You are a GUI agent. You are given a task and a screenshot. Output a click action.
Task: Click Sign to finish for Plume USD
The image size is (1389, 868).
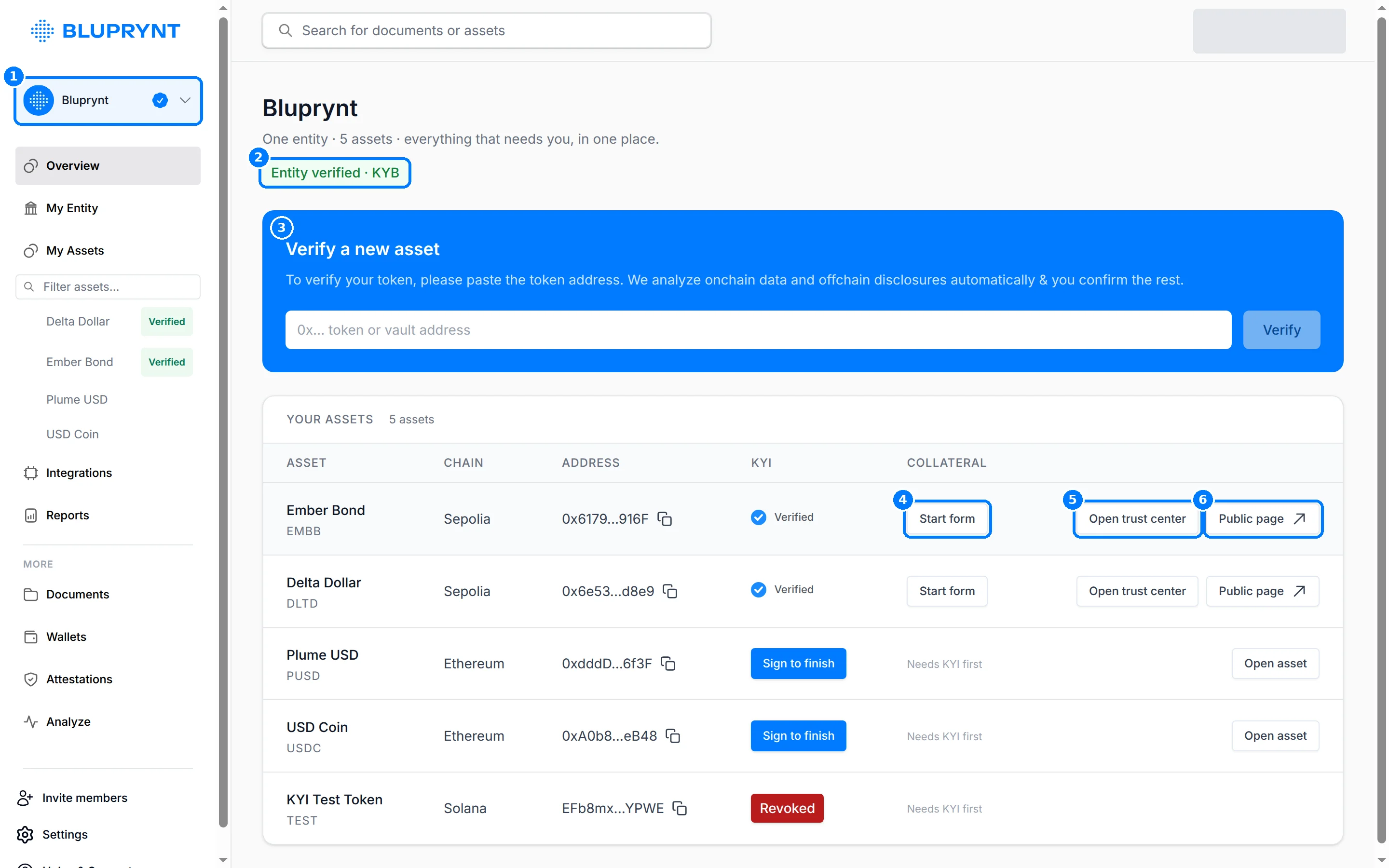point(798,663)
